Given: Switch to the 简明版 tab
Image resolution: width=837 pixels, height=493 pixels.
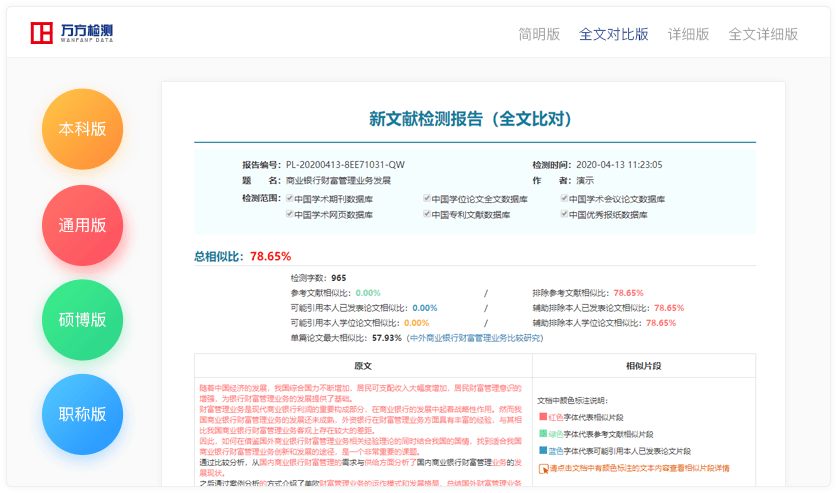Looking at the screenshot, I should coord(539,34).
